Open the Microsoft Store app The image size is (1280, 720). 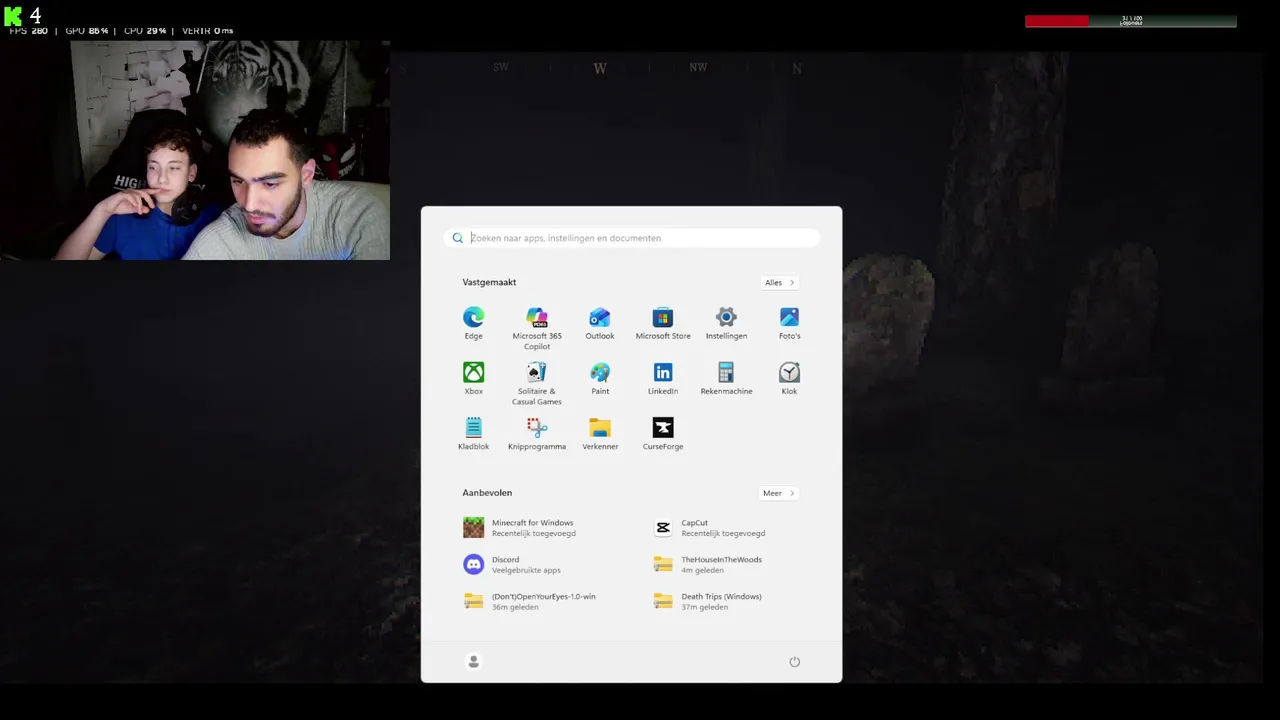(663, 323)
